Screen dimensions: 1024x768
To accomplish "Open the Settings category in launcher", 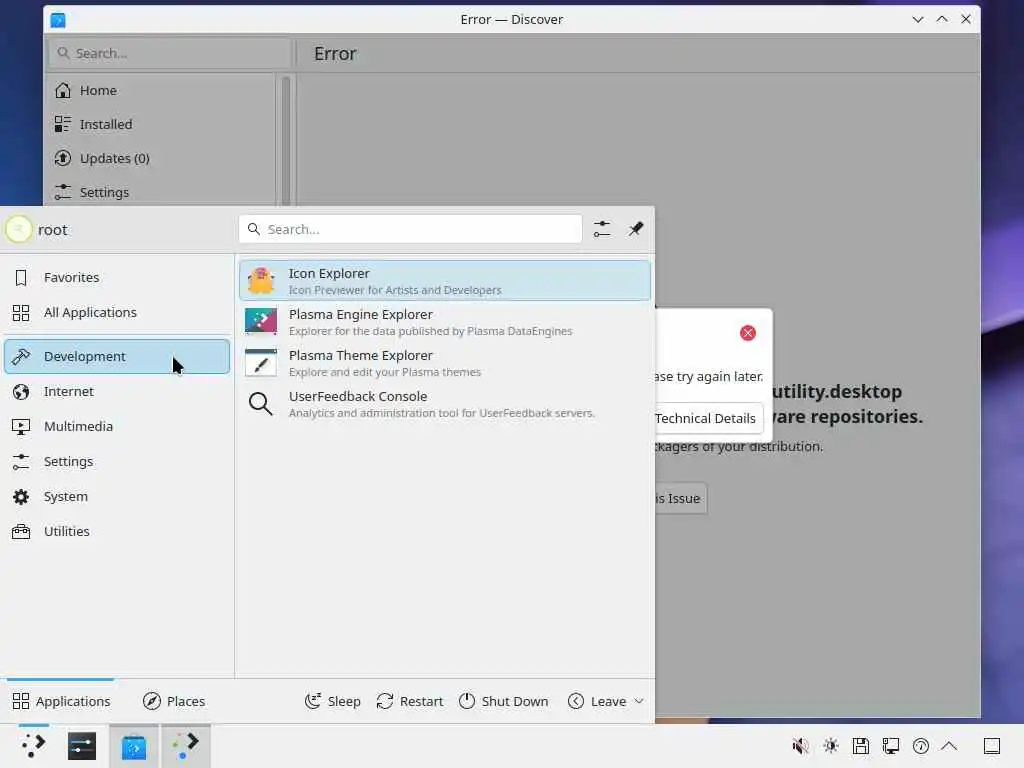I will point(117,462).
